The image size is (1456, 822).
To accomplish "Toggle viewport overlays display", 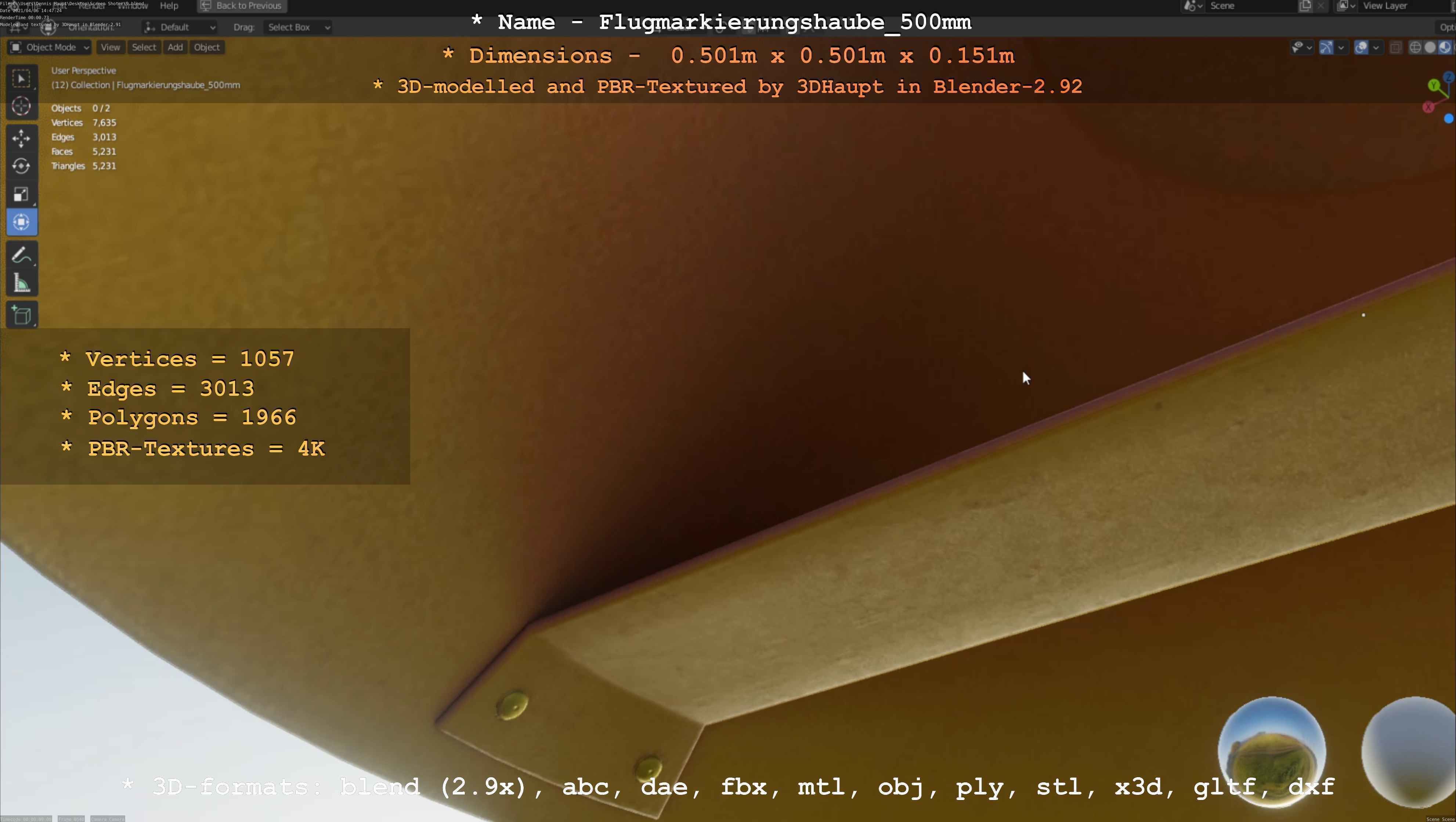I will (x=1362, y=47).
